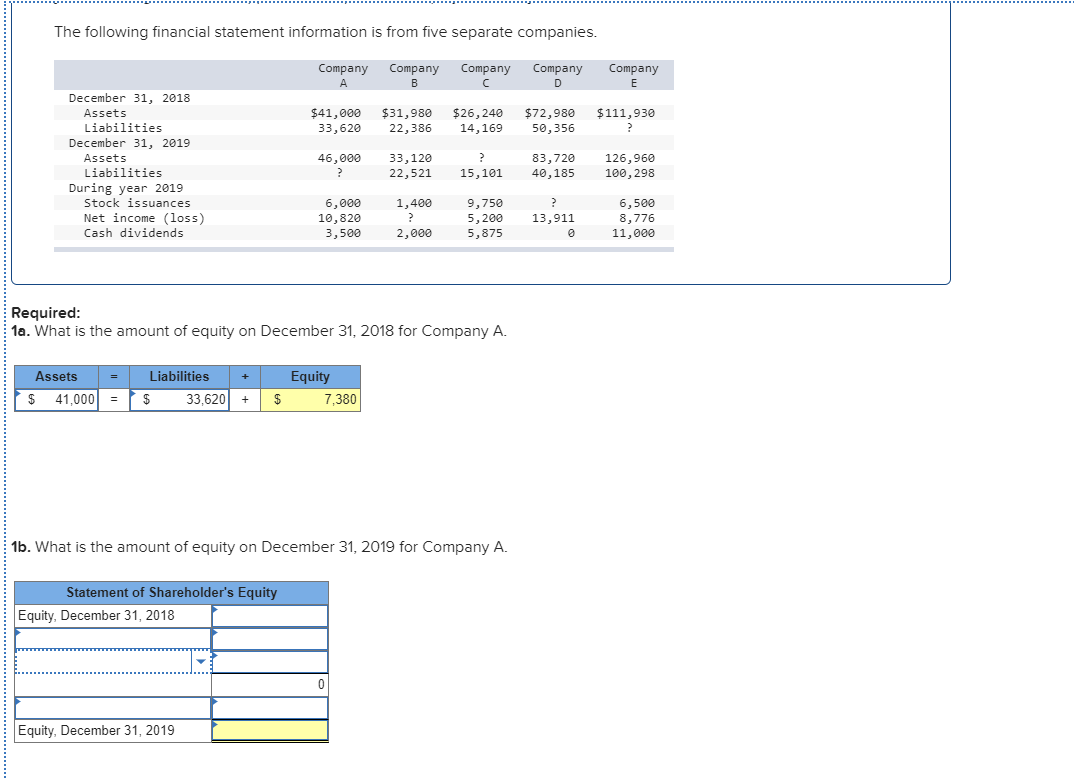Click Company E 2018 assets value $111,930

(625, 113)
